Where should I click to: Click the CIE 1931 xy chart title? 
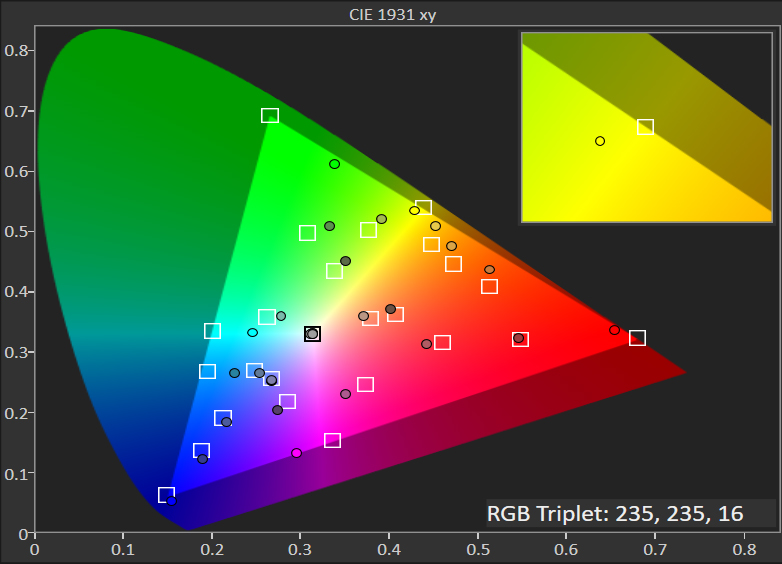pos(392,14)
